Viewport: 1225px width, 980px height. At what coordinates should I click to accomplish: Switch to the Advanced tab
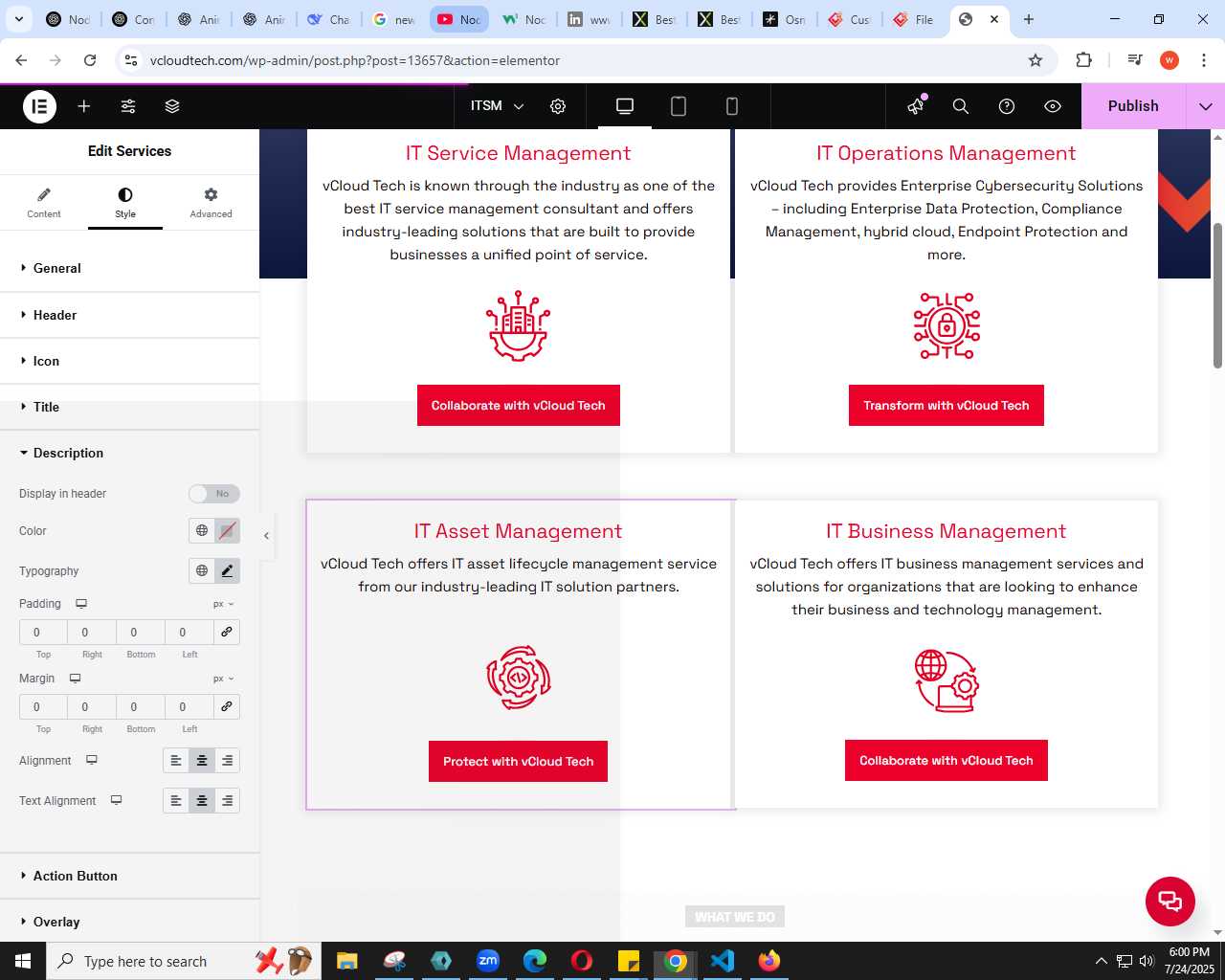pyautogui.click(x=211, y=203)
